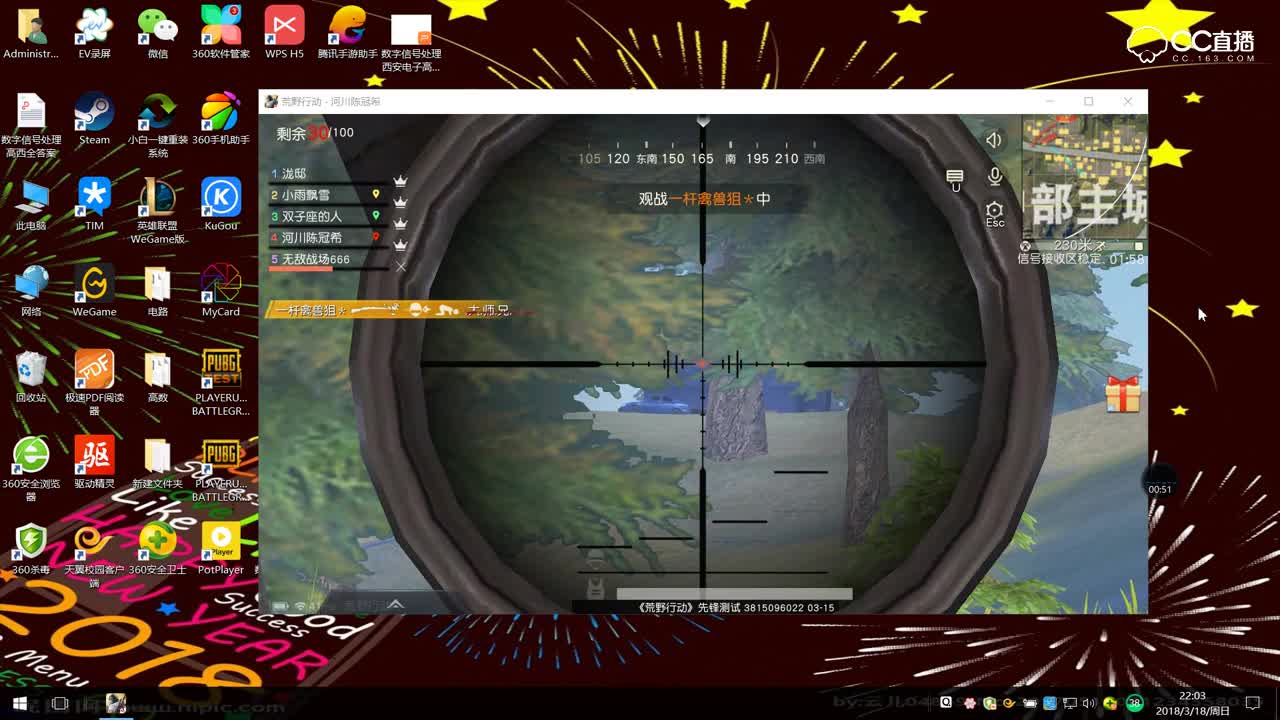
Task: Select the 数字信号处理高西全答案 PDF file
Action: tap(31, 127)
